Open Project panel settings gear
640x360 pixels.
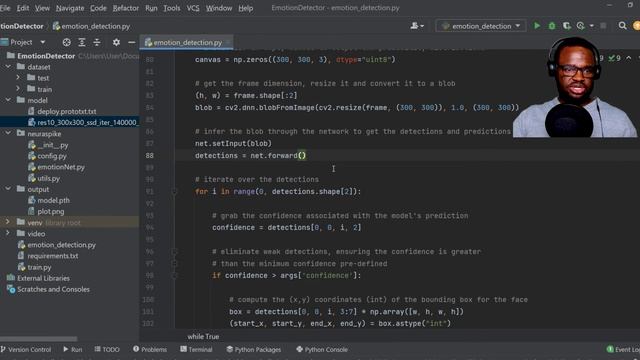116,42
